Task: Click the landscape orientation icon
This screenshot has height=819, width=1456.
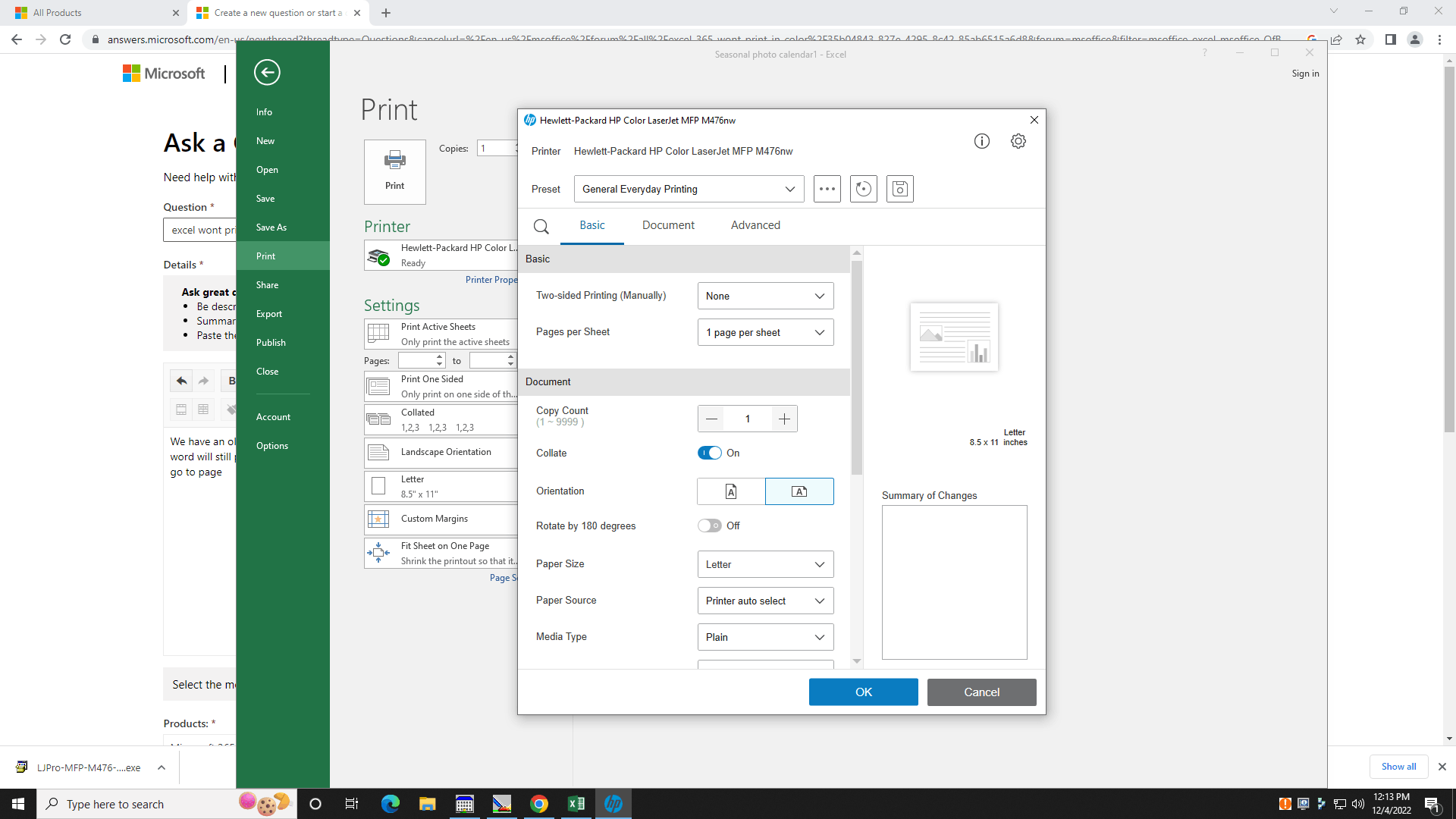Action: pos(799,491)
